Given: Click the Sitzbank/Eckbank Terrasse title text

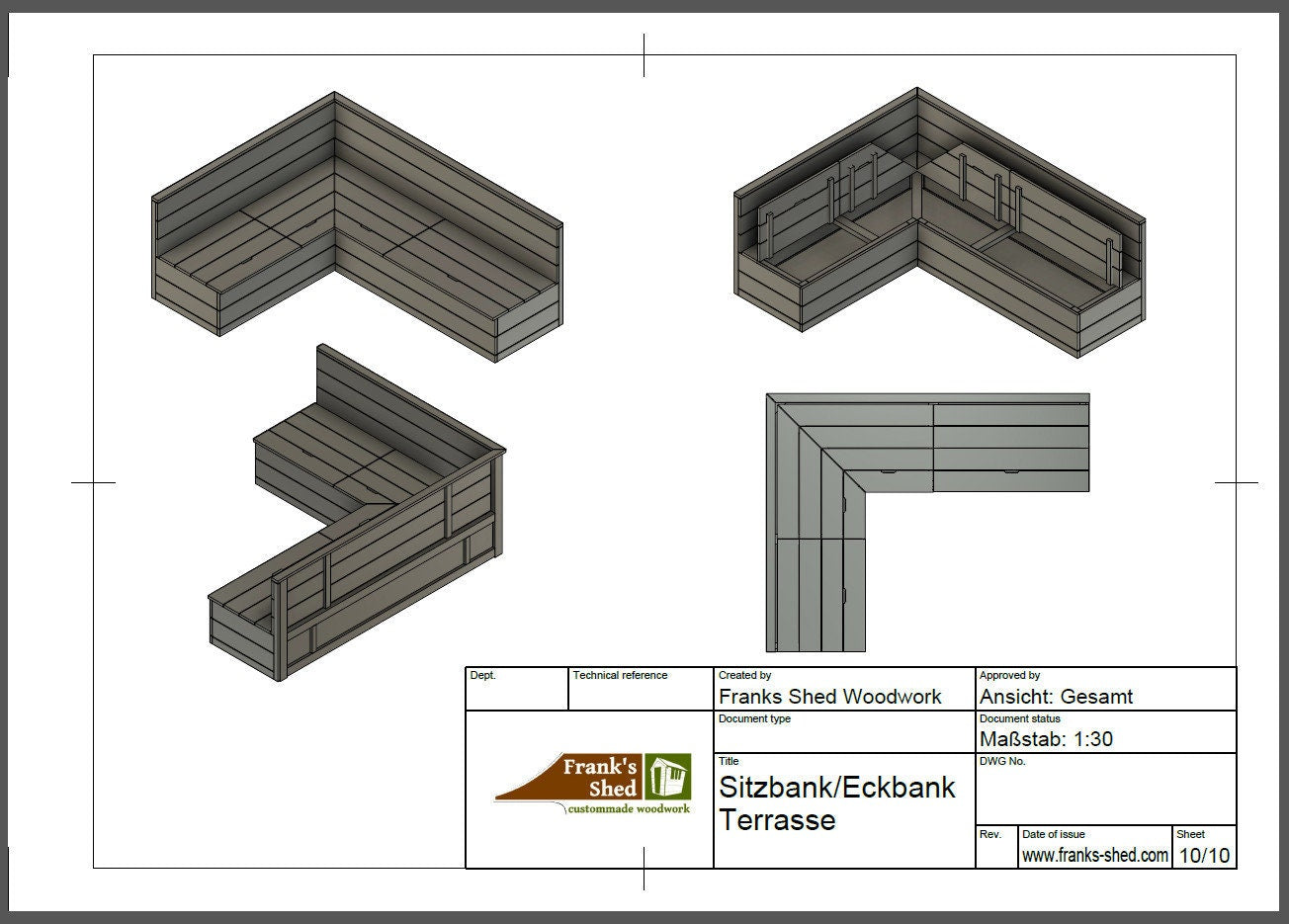Looking at the screenshot, I should tap(836, 803).
